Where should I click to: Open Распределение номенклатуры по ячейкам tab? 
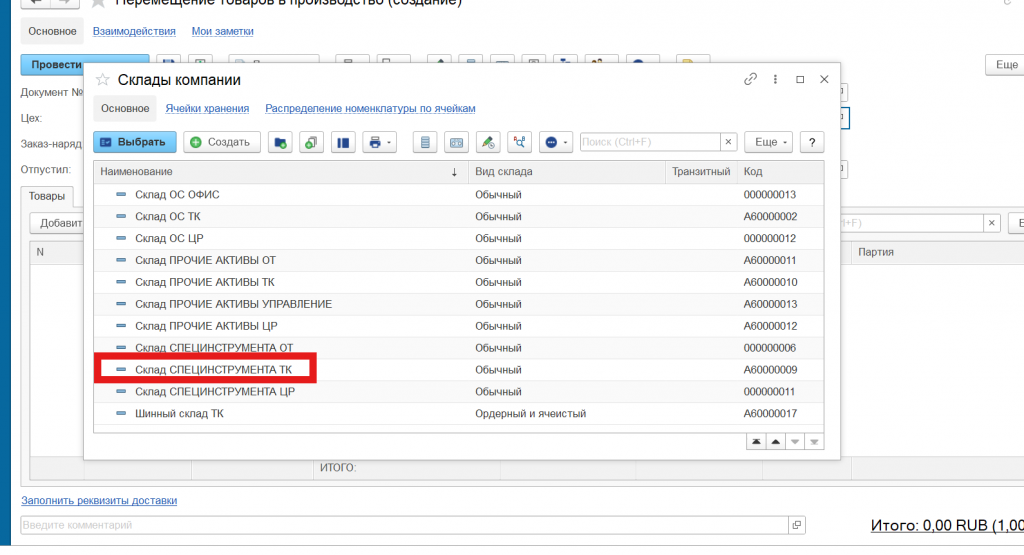pyautogui.click(x=370, y=108)
